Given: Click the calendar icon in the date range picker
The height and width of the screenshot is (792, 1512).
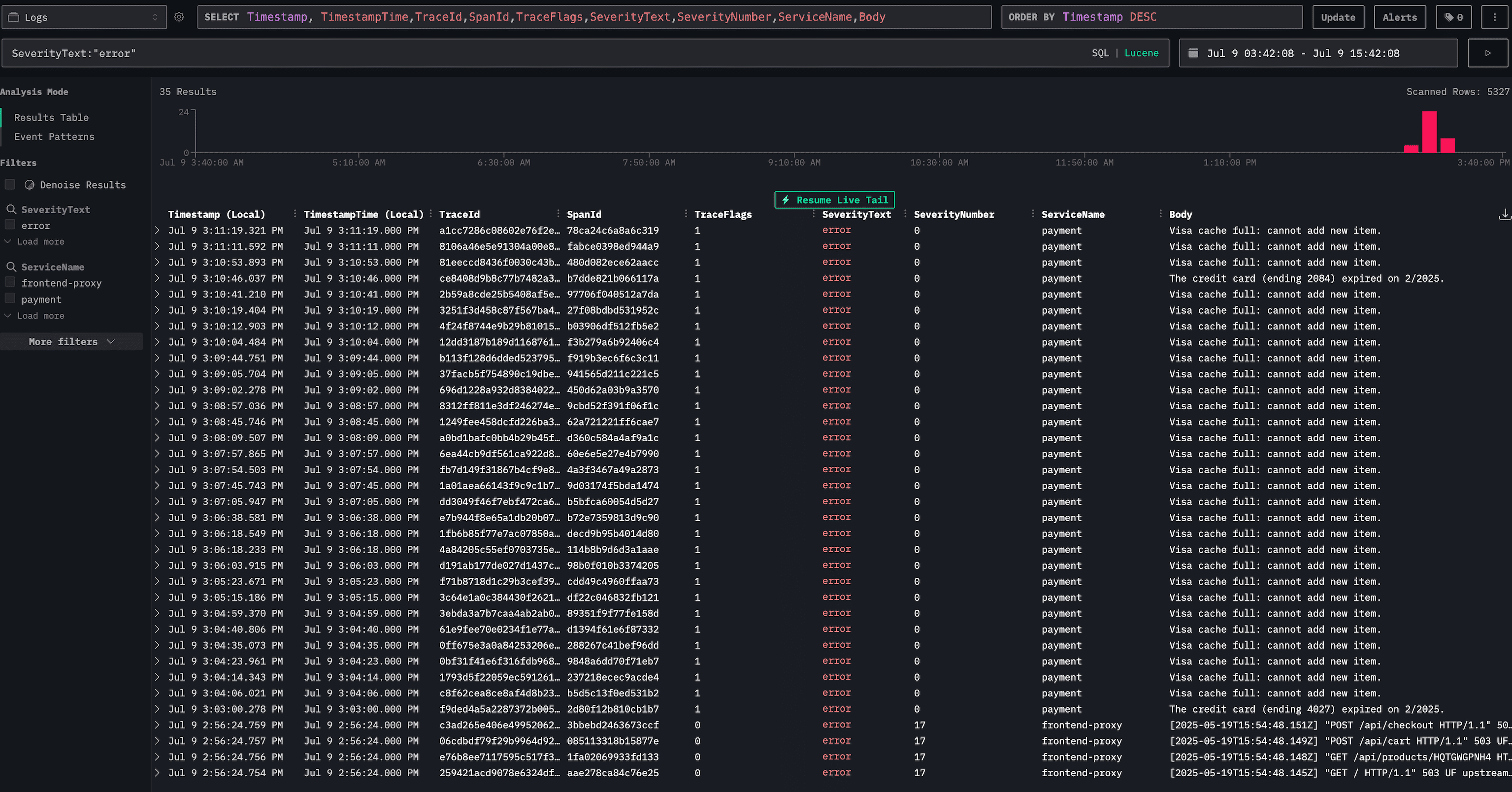Looking at the screenshot, I should pos(1193,53).
